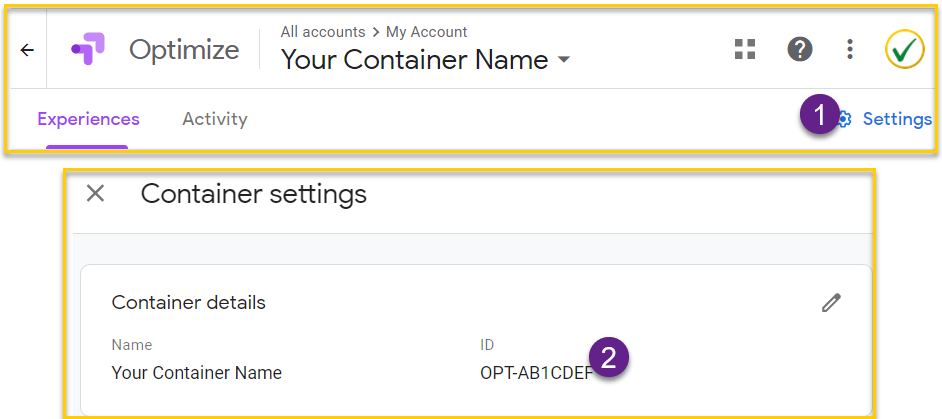This screenshot has width=942, height=419.
Task: Click the purple step 2 marker badge
Action: (609, 358)
